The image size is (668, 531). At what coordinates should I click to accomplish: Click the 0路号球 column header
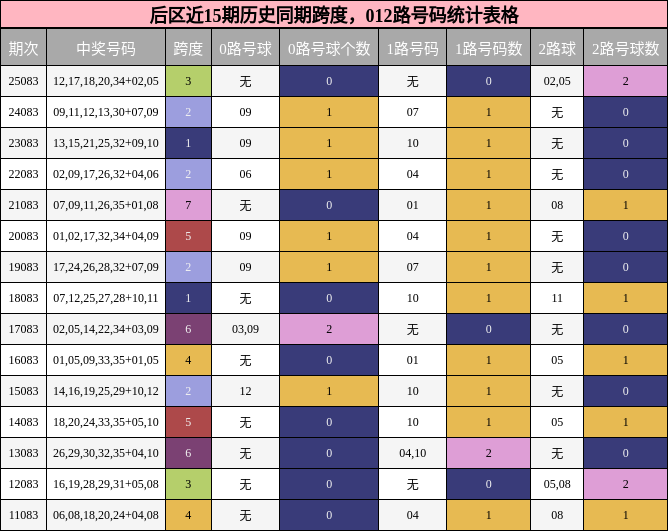coord(245,48)
